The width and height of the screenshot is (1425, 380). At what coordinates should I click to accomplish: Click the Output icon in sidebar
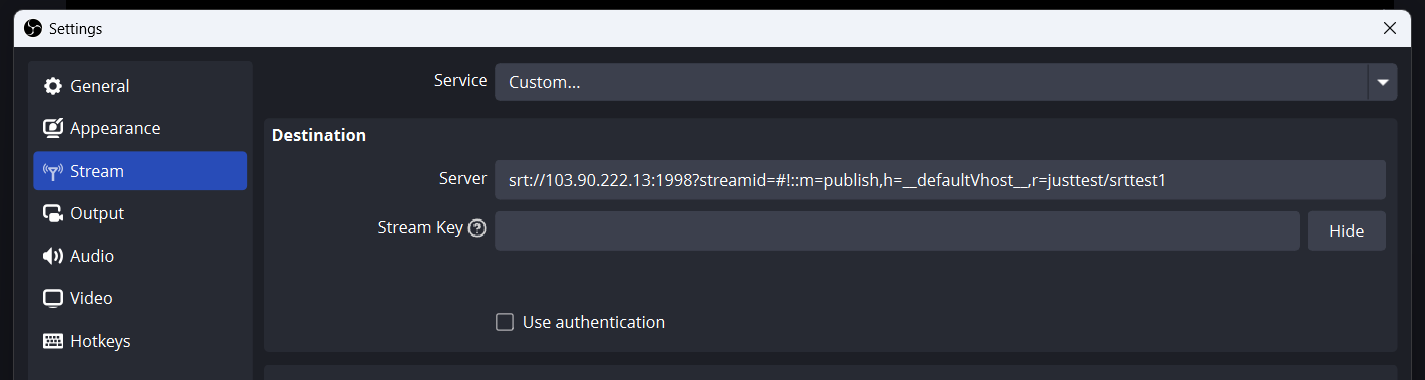(x=53, y=213)
